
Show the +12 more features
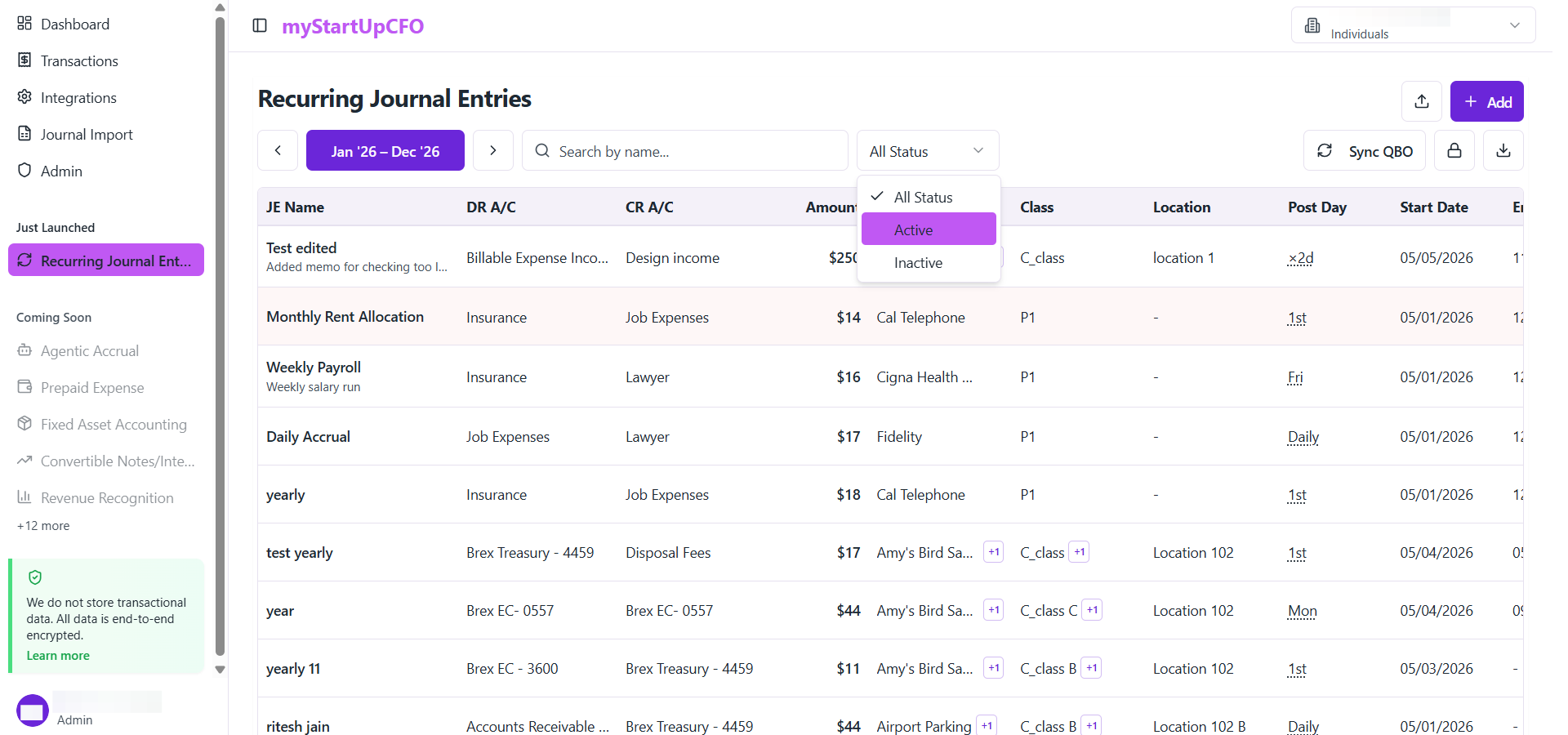click(43, 526)
